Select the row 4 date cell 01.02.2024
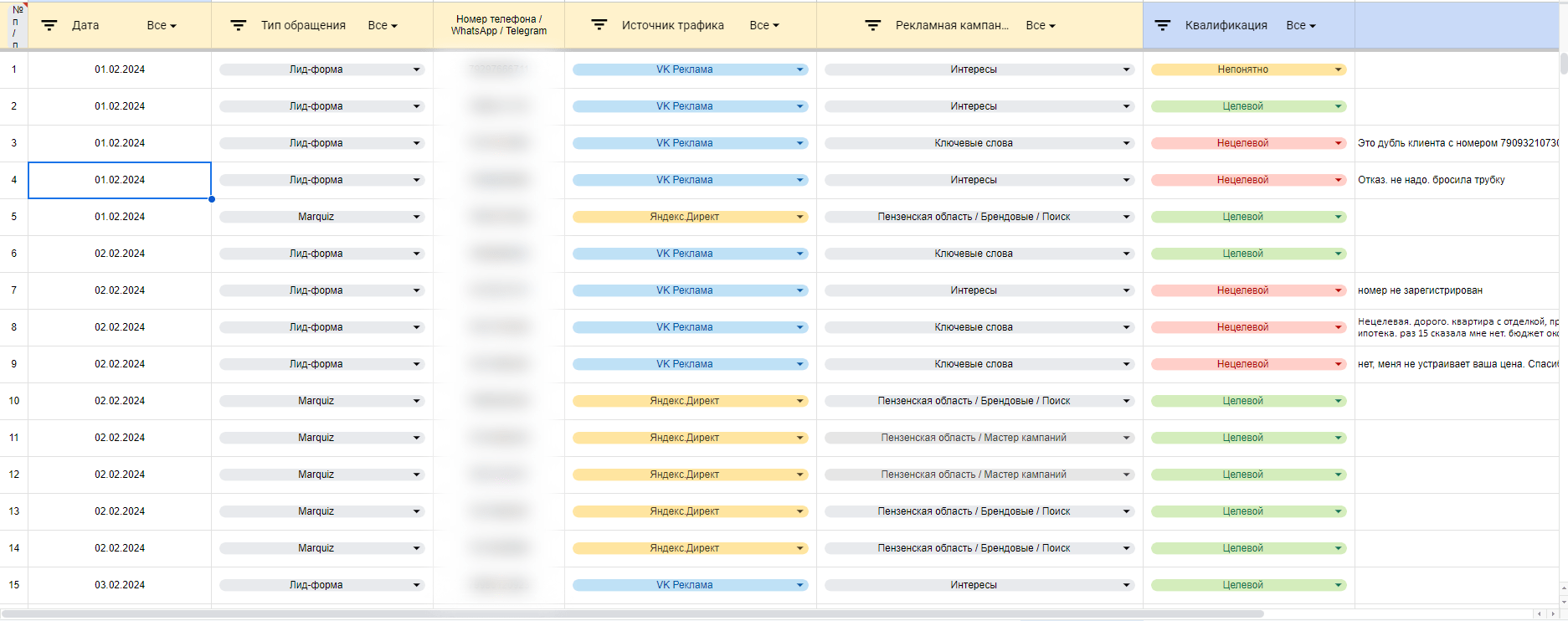The width and height of the screenshot is (1568, 621). pos(120,180)
